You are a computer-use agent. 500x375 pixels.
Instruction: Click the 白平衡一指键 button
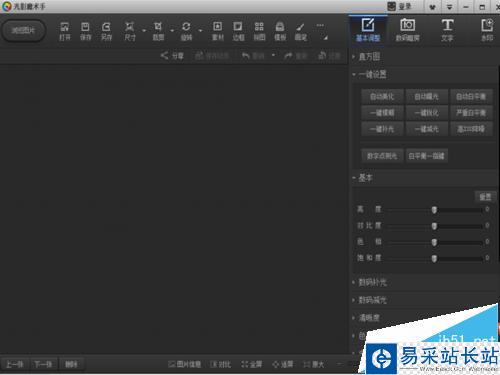pyautogui.click(x=426, y=156)
